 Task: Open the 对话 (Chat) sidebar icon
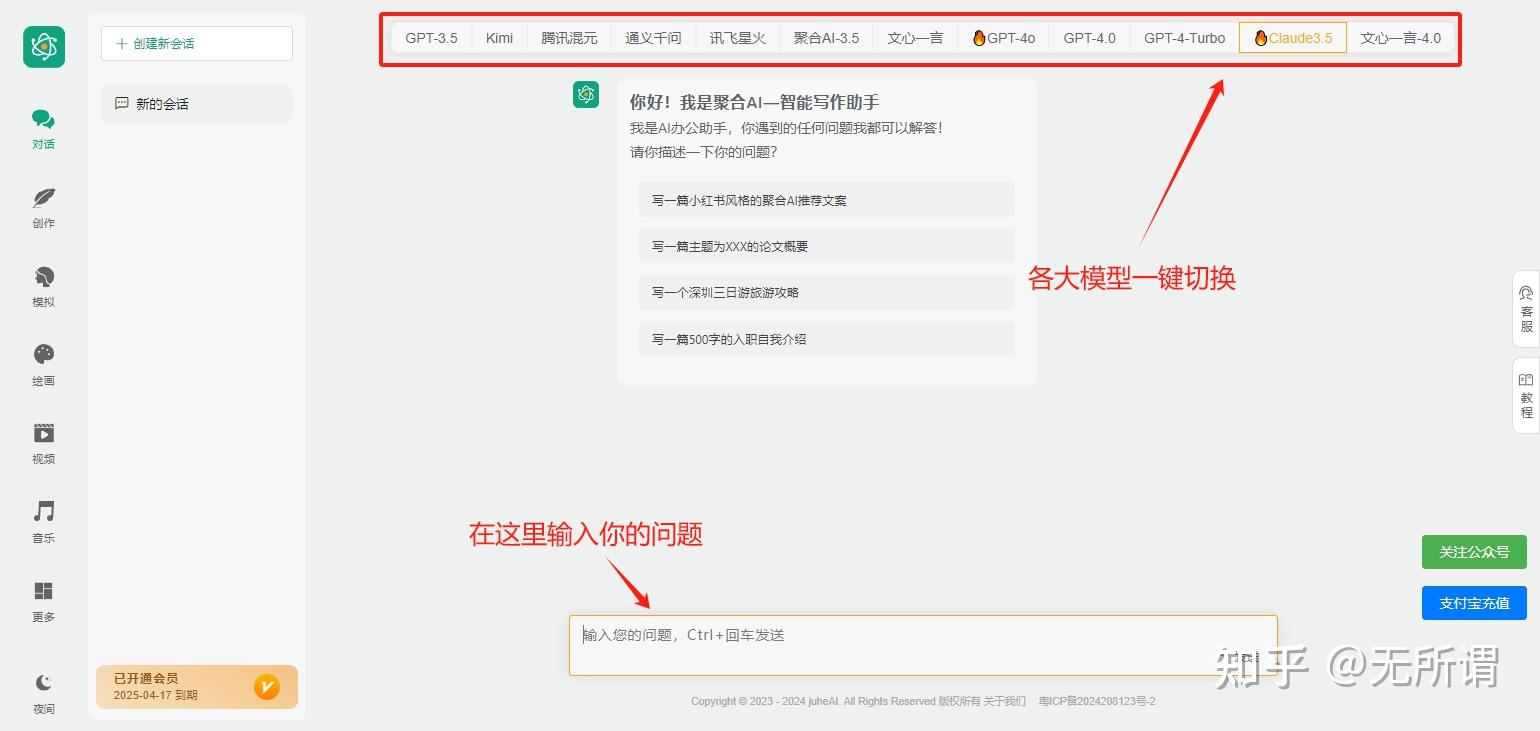(43, 126)
